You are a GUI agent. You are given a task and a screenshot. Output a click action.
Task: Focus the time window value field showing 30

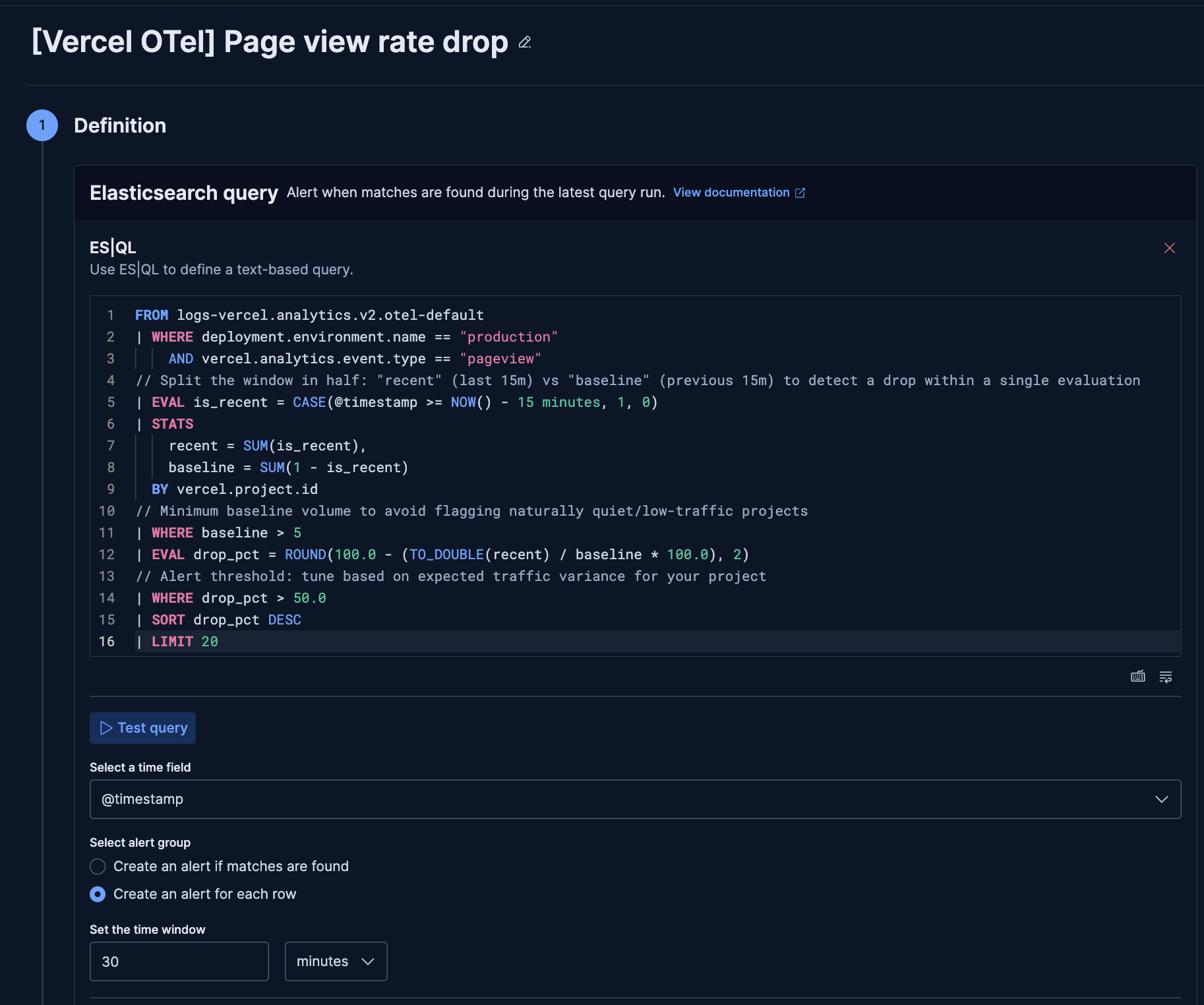pyautogui.click(x=179, y=961)
